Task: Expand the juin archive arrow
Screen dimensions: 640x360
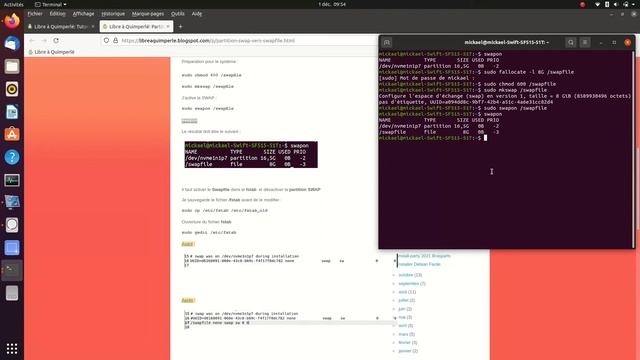Action: [394, 309]
